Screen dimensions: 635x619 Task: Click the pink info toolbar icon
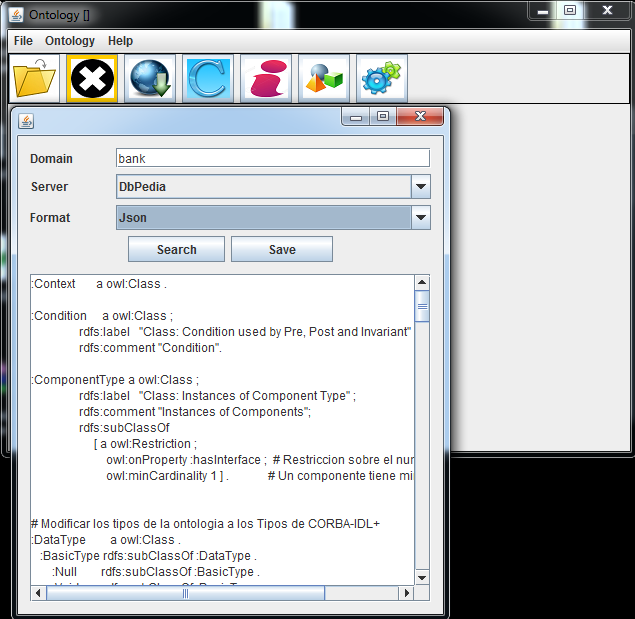point(266,79)
